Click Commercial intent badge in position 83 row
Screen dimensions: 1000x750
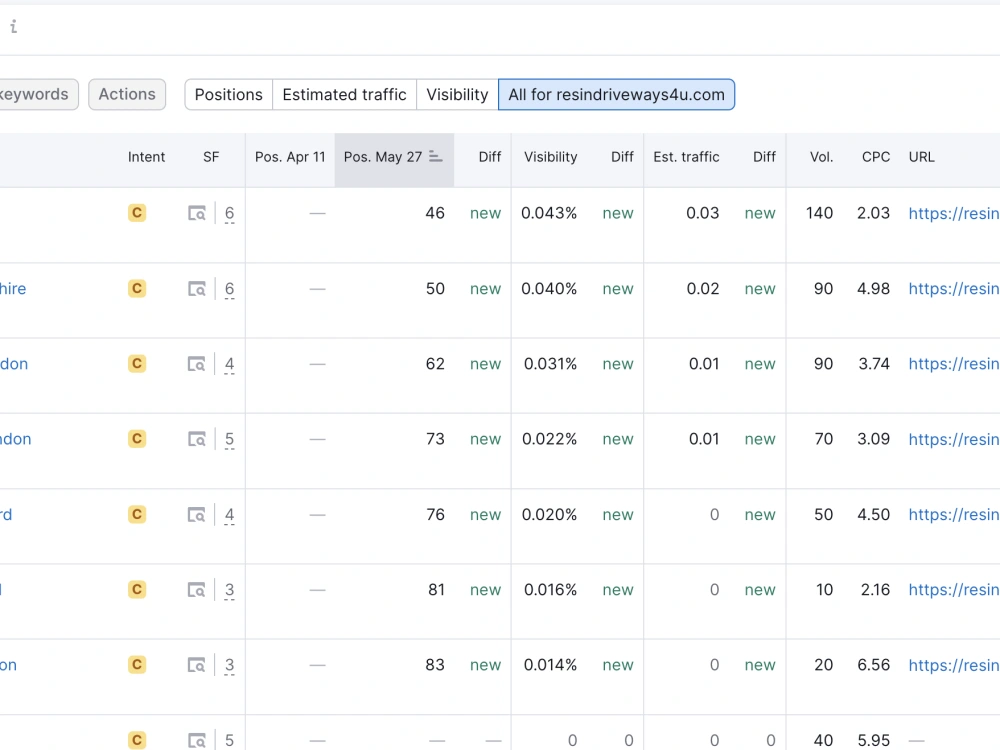click(x=137, y=665)
